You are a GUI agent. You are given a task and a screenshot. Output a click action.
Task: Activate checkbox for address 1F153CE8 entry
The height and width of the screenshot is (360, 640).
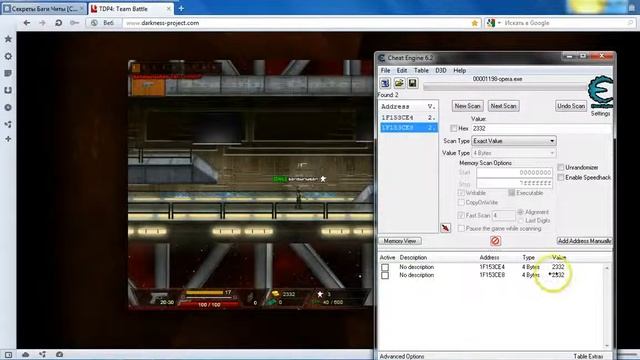coord(385,276)
